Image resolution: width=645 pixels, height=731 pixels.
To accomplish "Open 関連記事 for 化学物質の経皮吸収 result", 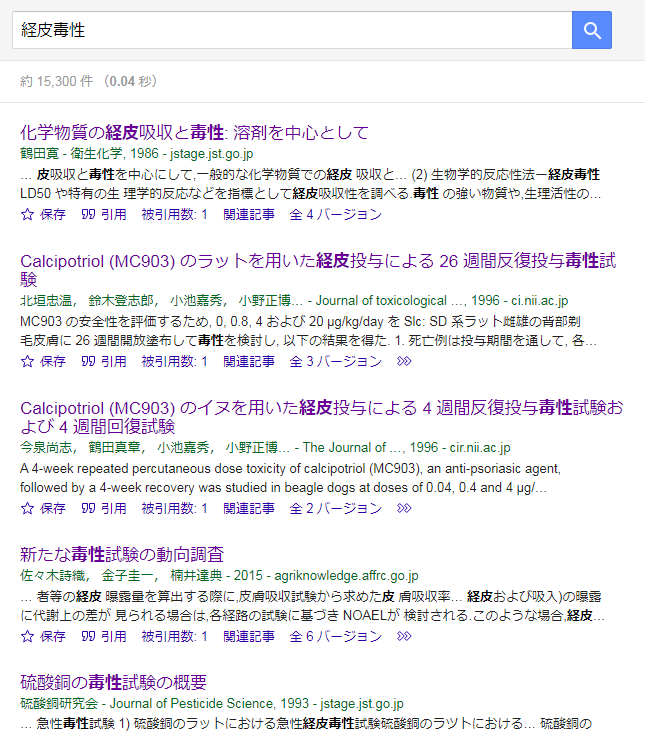I will [x=249, y=214].
